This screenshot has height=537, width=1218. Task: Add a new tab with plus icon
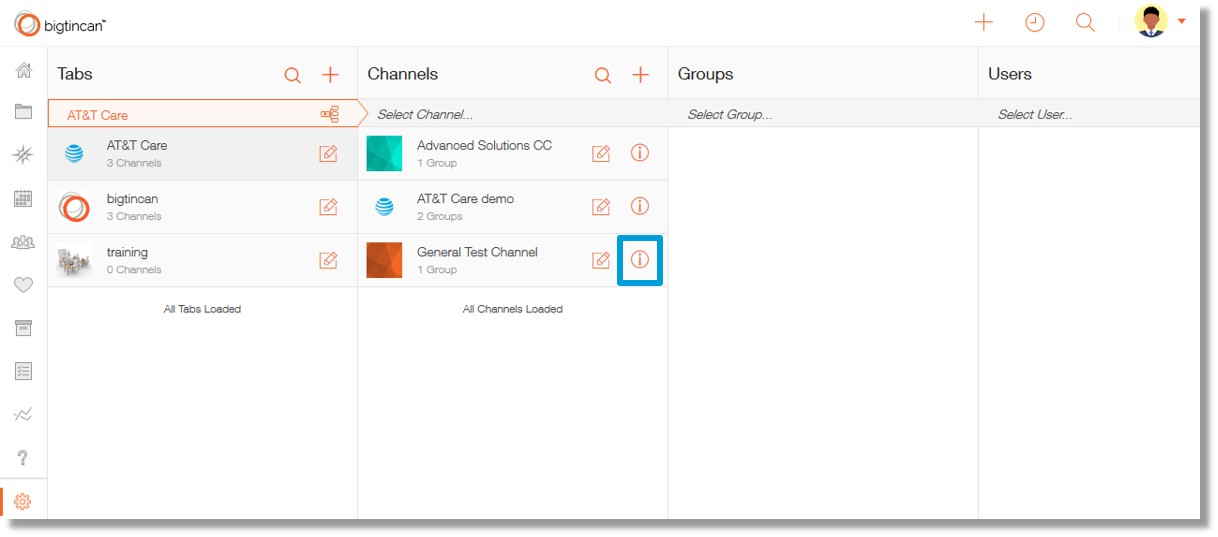click(330, 75)
